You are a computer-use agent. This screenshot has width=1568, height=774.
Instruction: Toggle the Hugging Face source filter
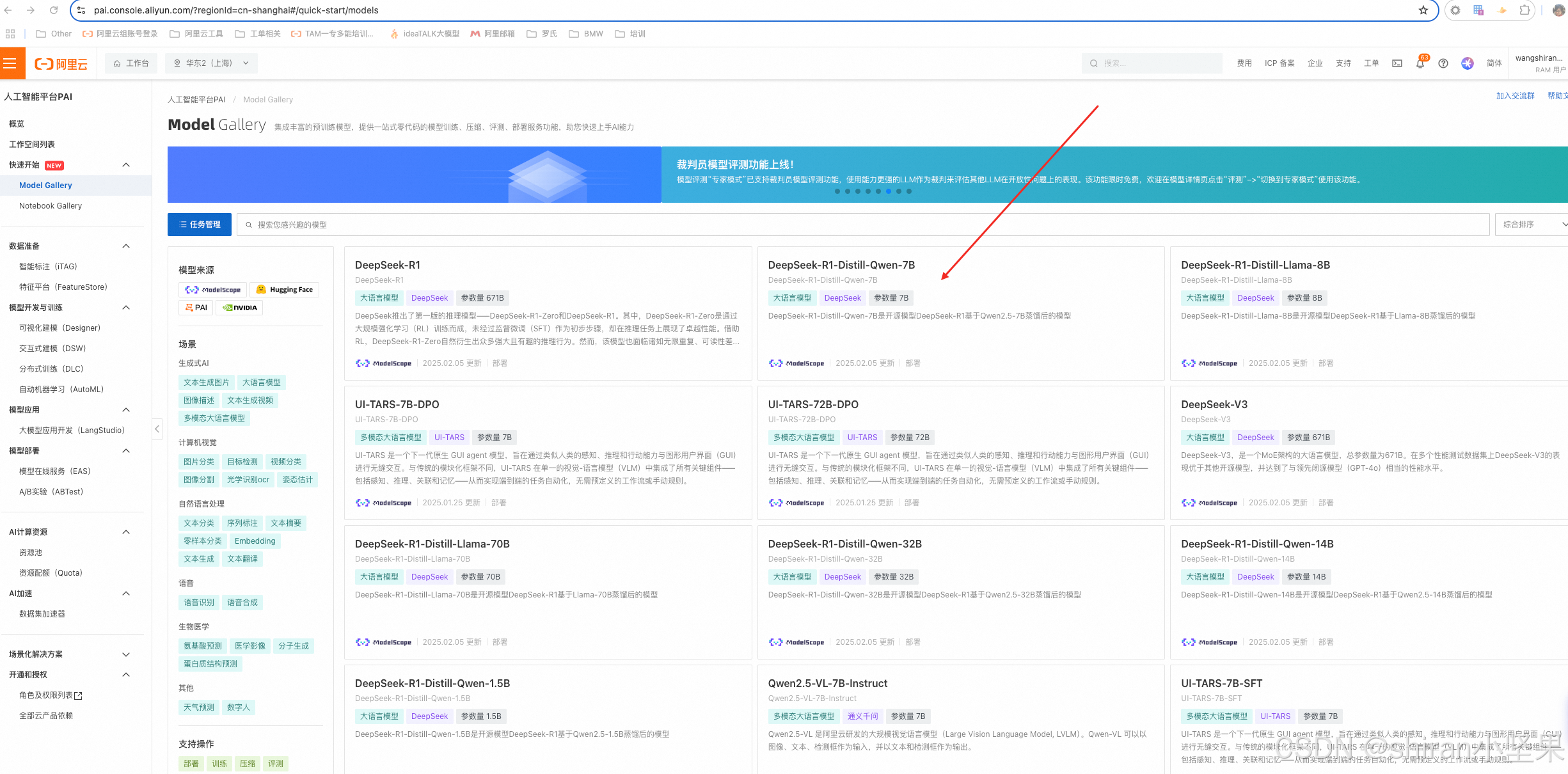point(285,290)
